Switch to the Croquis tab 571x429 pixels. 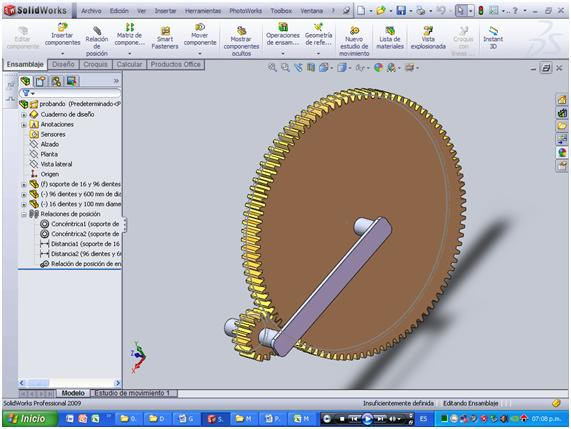pos(95,64)
